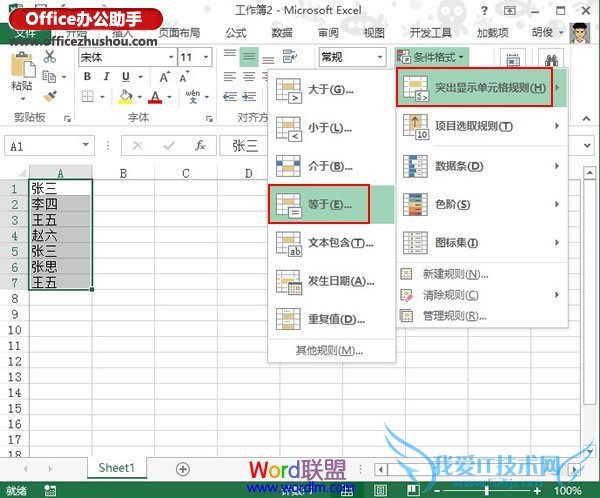Open the 数据 ribbon tab
600x498 pixels.
(x=282, y=33)
